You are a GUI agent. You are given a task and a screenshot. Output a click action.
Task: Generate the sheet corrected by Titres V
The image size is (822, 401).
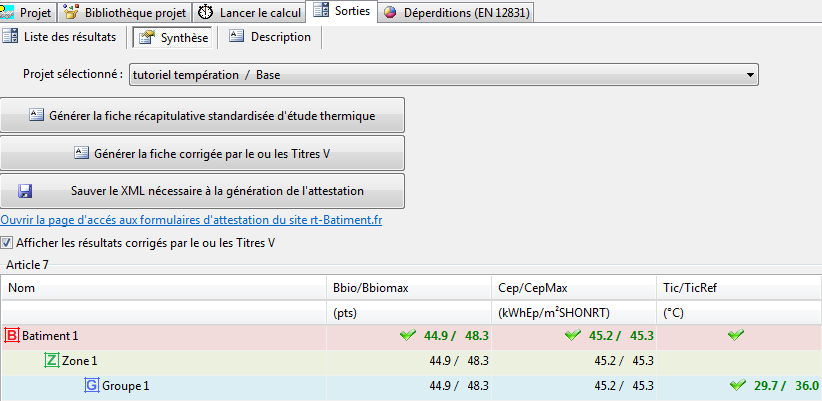point(202,153)
